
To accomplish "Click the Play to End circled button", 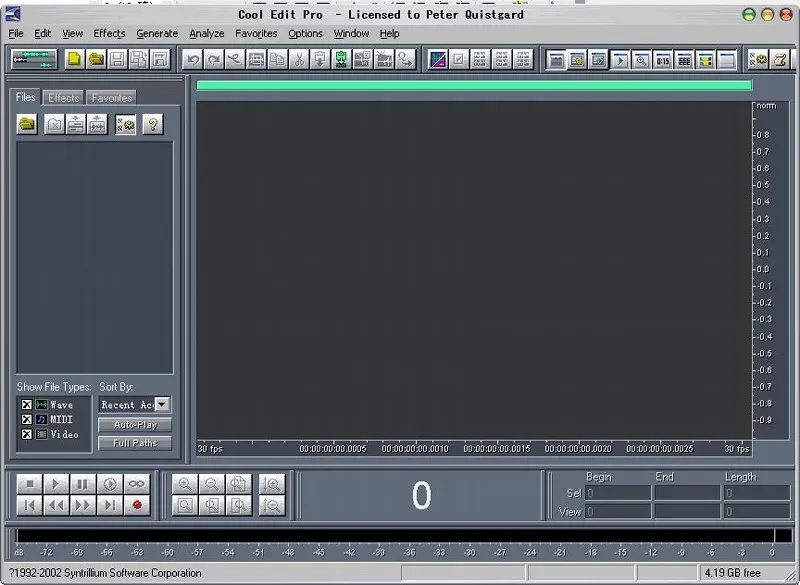I will coord(110,484).
